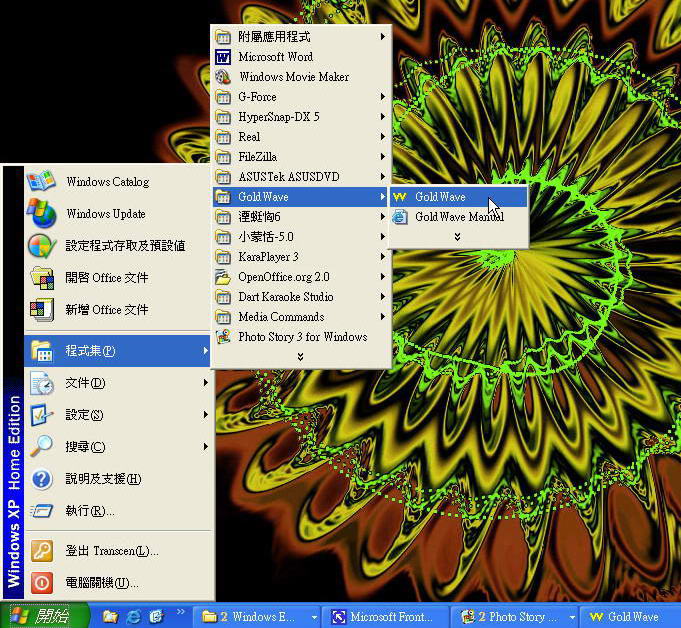Click the GoldWave Manual help icon
The image size is (681, 628).
[x=400, y=217]
